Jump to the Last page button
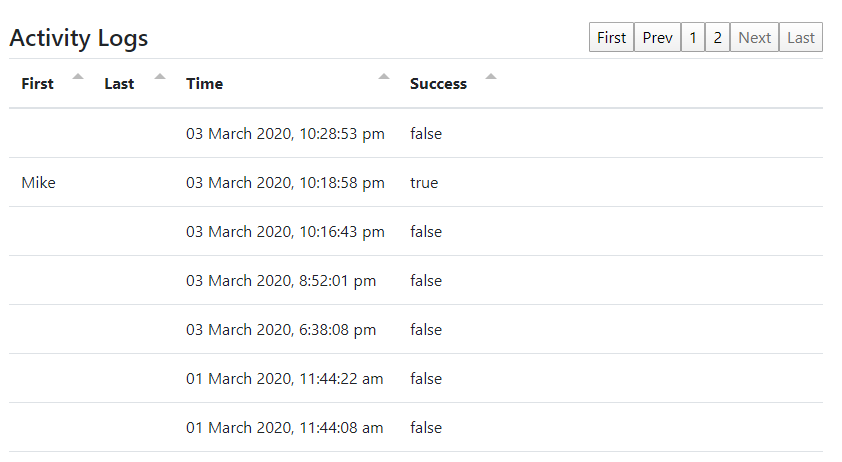842x462 pixels. coord(800,38)
